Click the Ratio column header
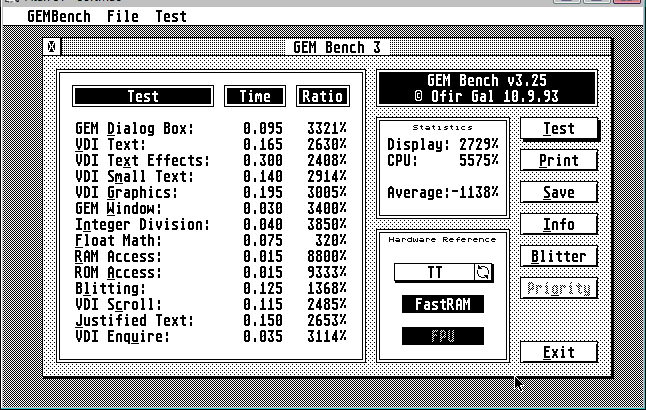The height and width of the screenshot is (410, 646). pos(323,96)
